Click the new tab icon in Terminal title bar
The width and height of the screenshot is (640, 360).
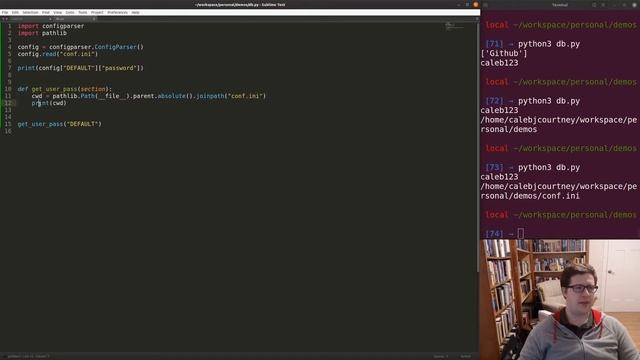pyautogui.click(x=485, y=5)
